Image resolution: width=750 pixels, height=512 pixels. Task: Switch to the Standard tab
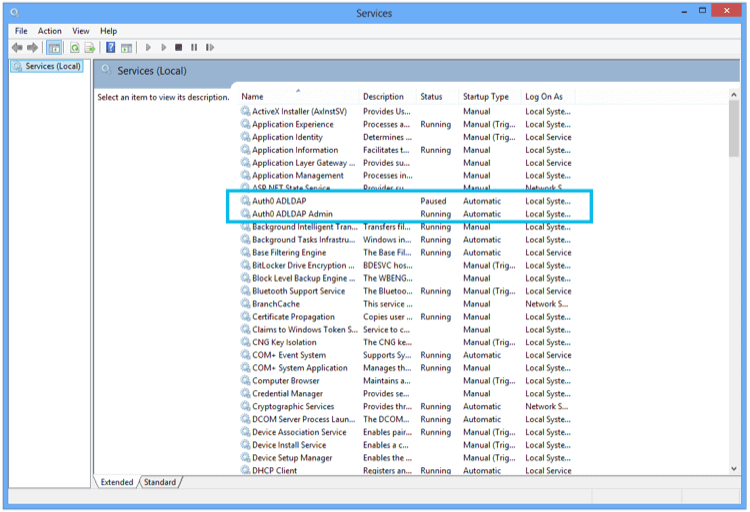[160, 482]
